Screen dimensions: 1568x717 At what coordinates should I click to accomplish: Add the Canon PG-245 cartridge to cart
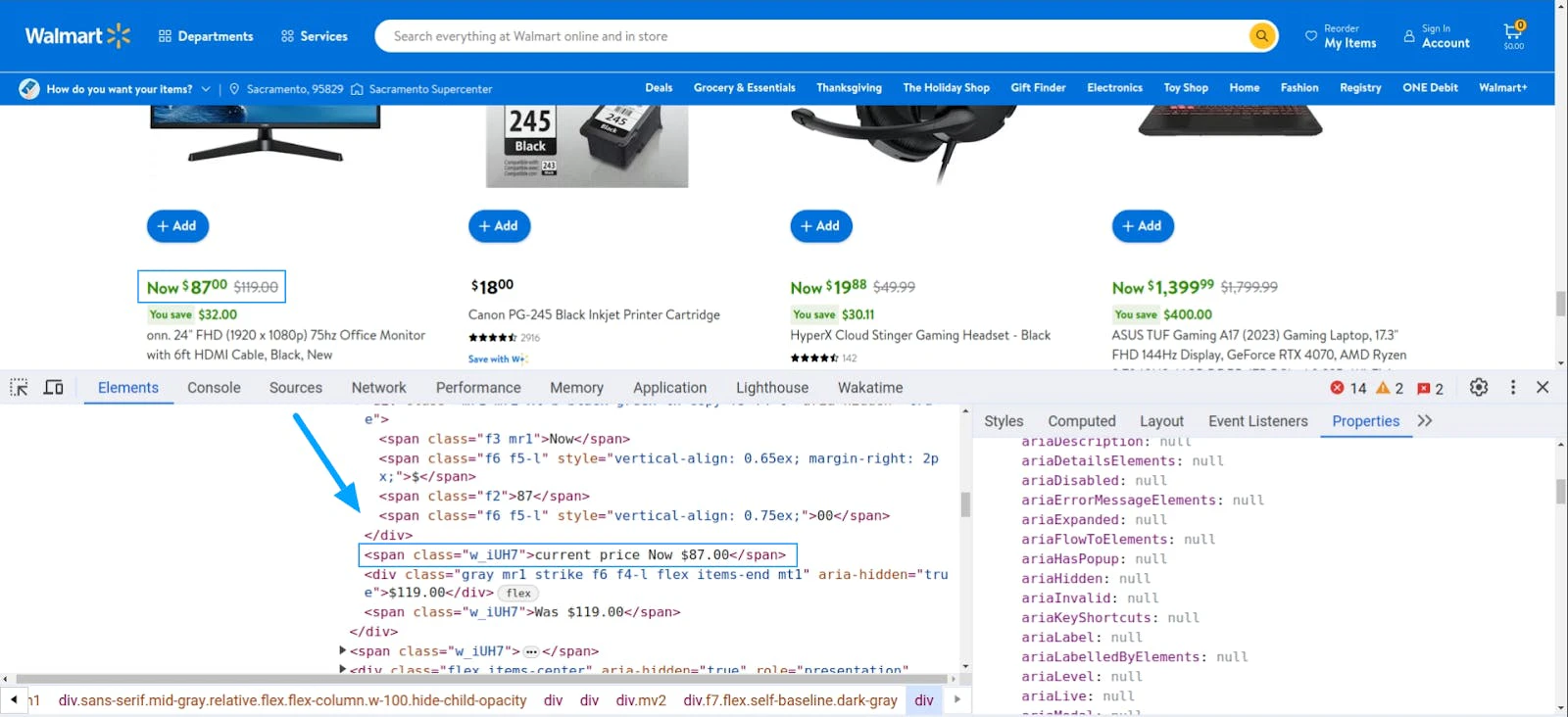(499, 226)
